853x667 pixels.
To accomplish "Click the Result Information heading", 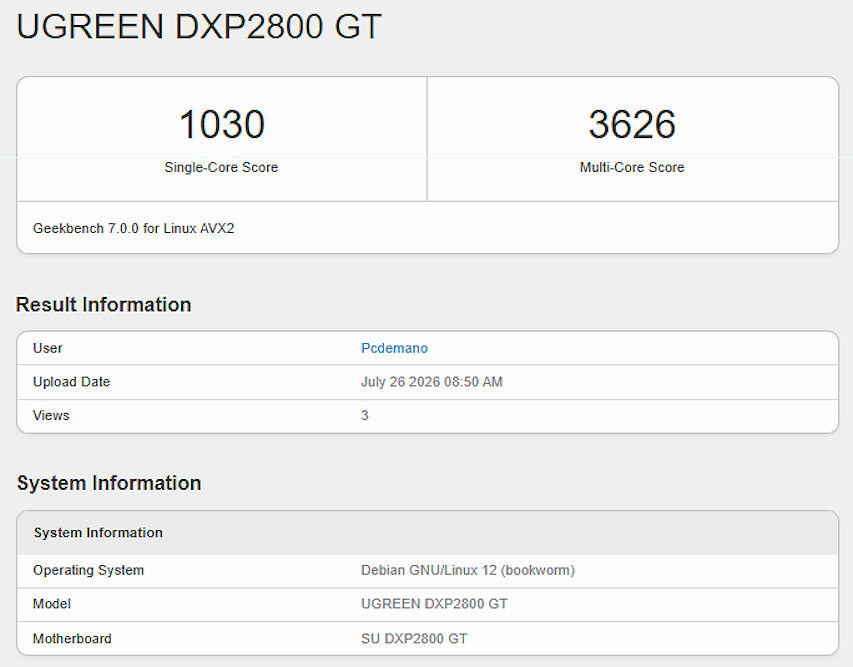I will click(103, 305).
